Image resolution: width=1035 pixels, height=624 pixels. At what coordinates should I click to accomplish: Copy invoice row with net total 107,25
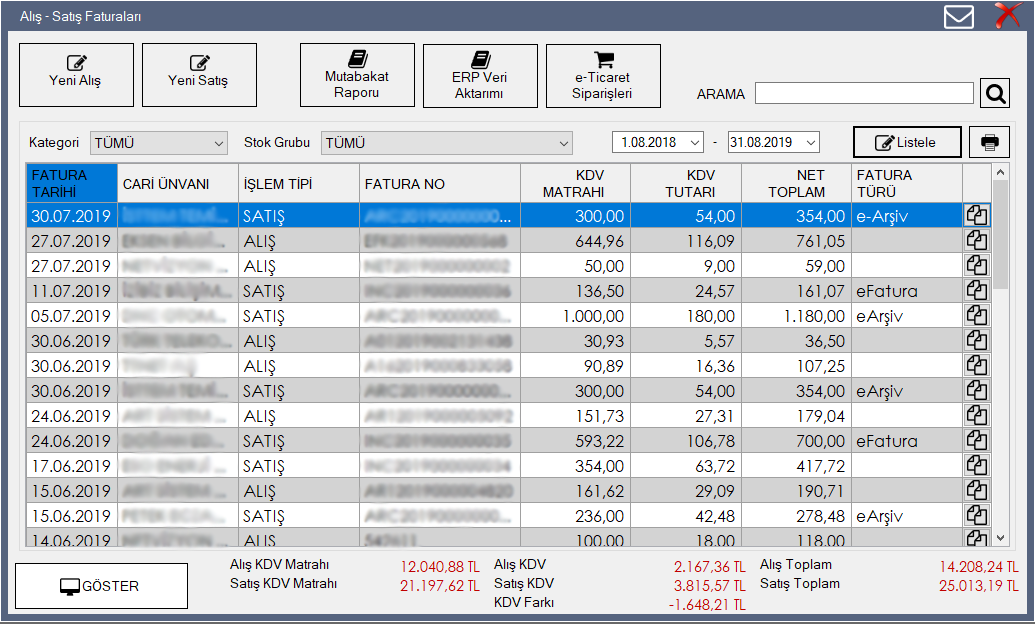pyautogui.click(x=977, y=366)
